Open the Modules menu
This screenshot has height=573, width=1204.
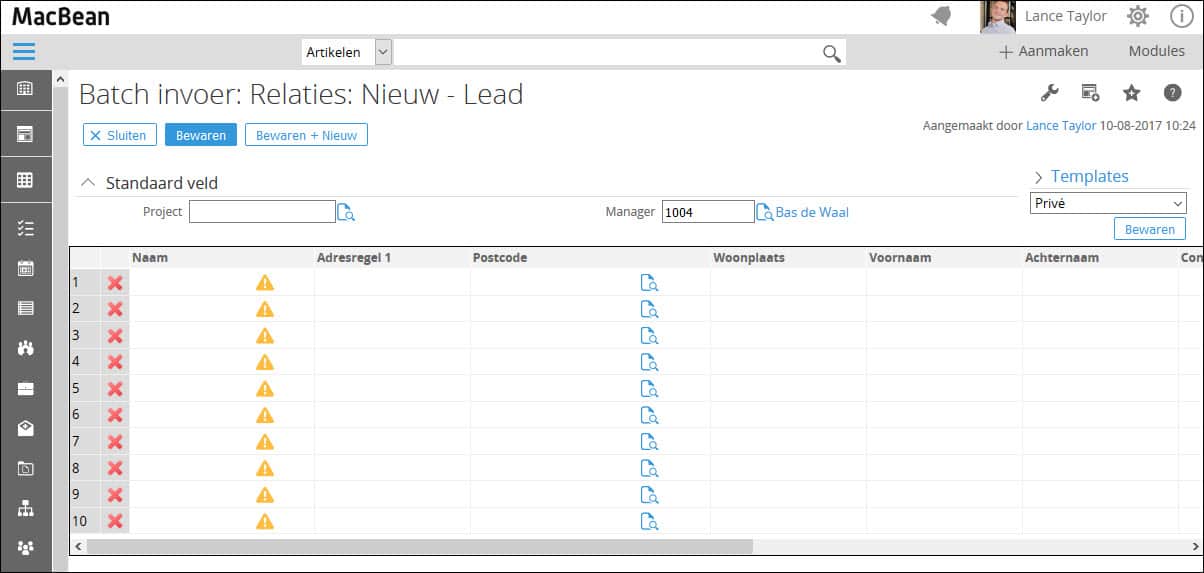pyautogui.click(x=1156, y=51)
